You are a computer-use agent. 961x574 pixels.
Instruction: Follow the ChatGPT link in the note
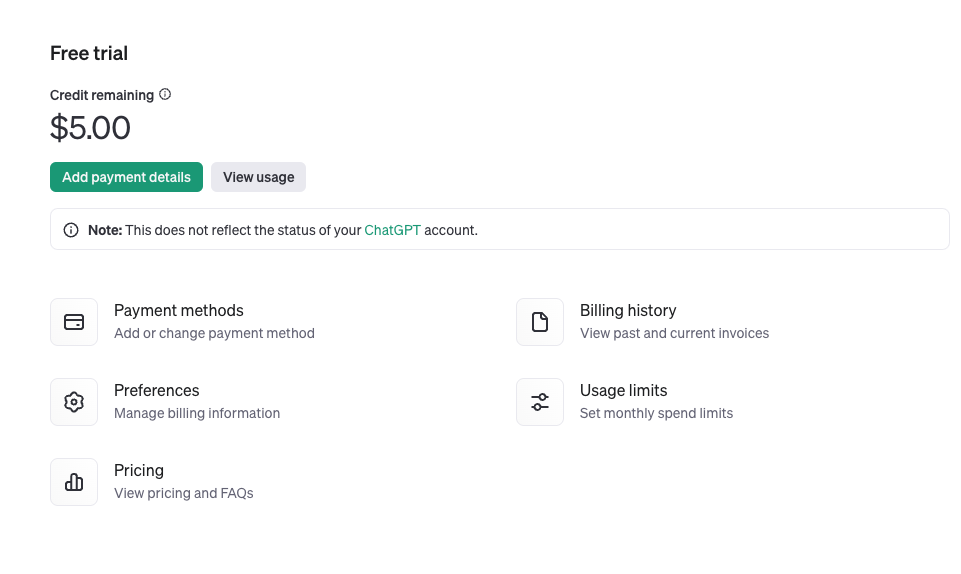click(x=392, y=230)
